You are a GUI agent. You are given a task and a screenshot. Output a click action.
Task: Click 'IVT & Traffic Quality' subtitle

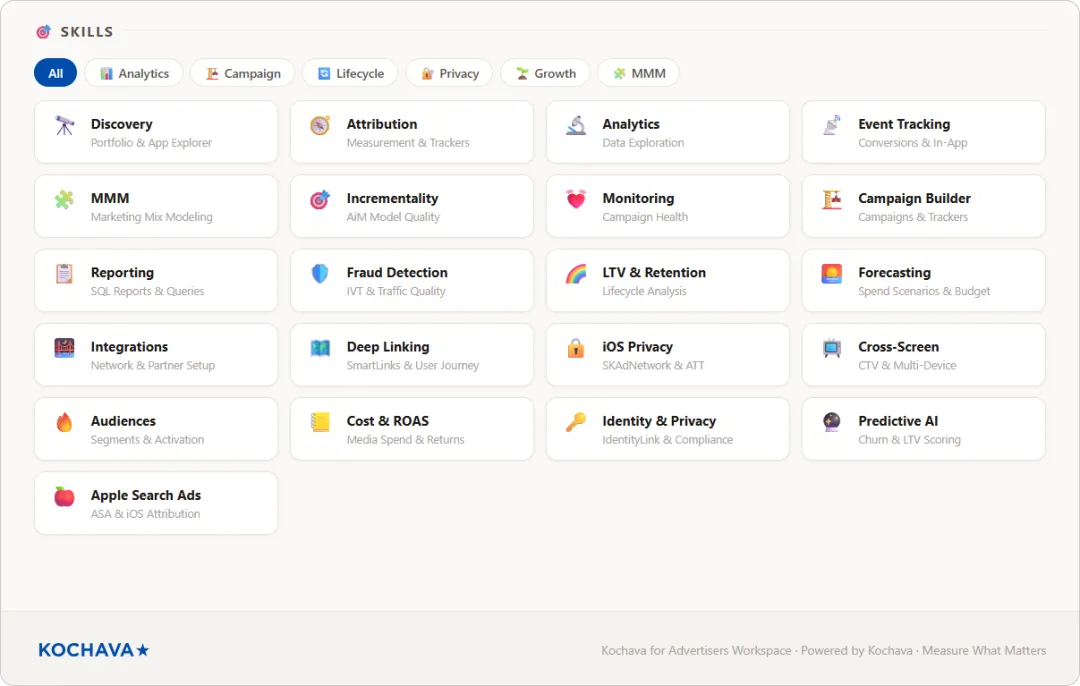click(396, 291)
